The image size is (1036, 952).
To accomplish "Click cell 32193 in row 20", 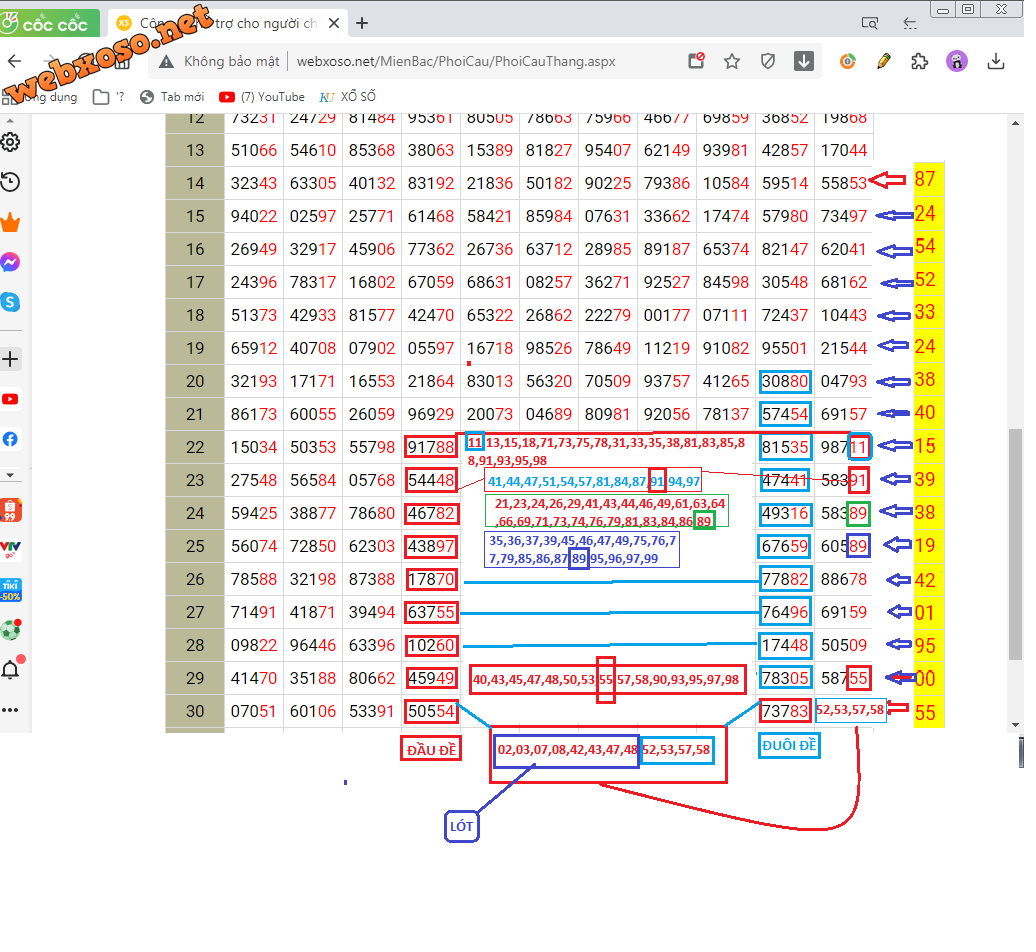I will [254, 382].
